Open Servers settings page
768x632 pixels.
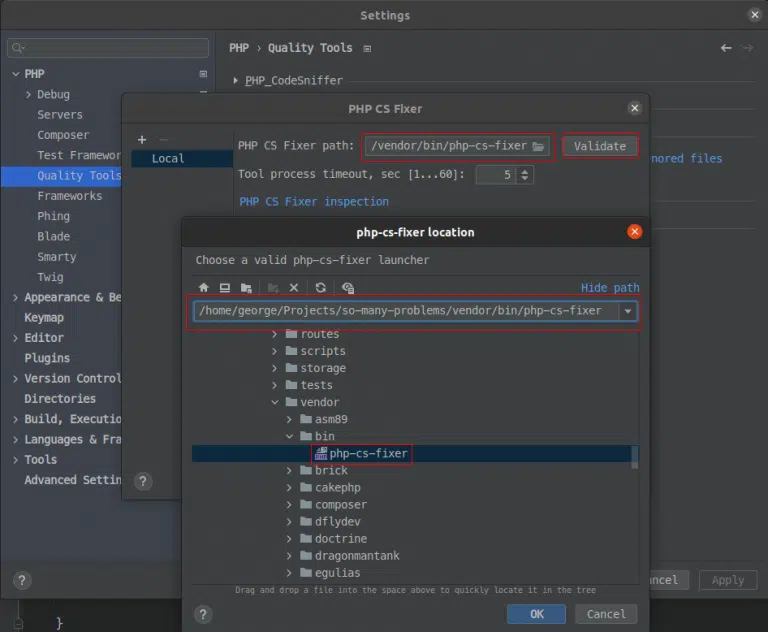(60, 115)
